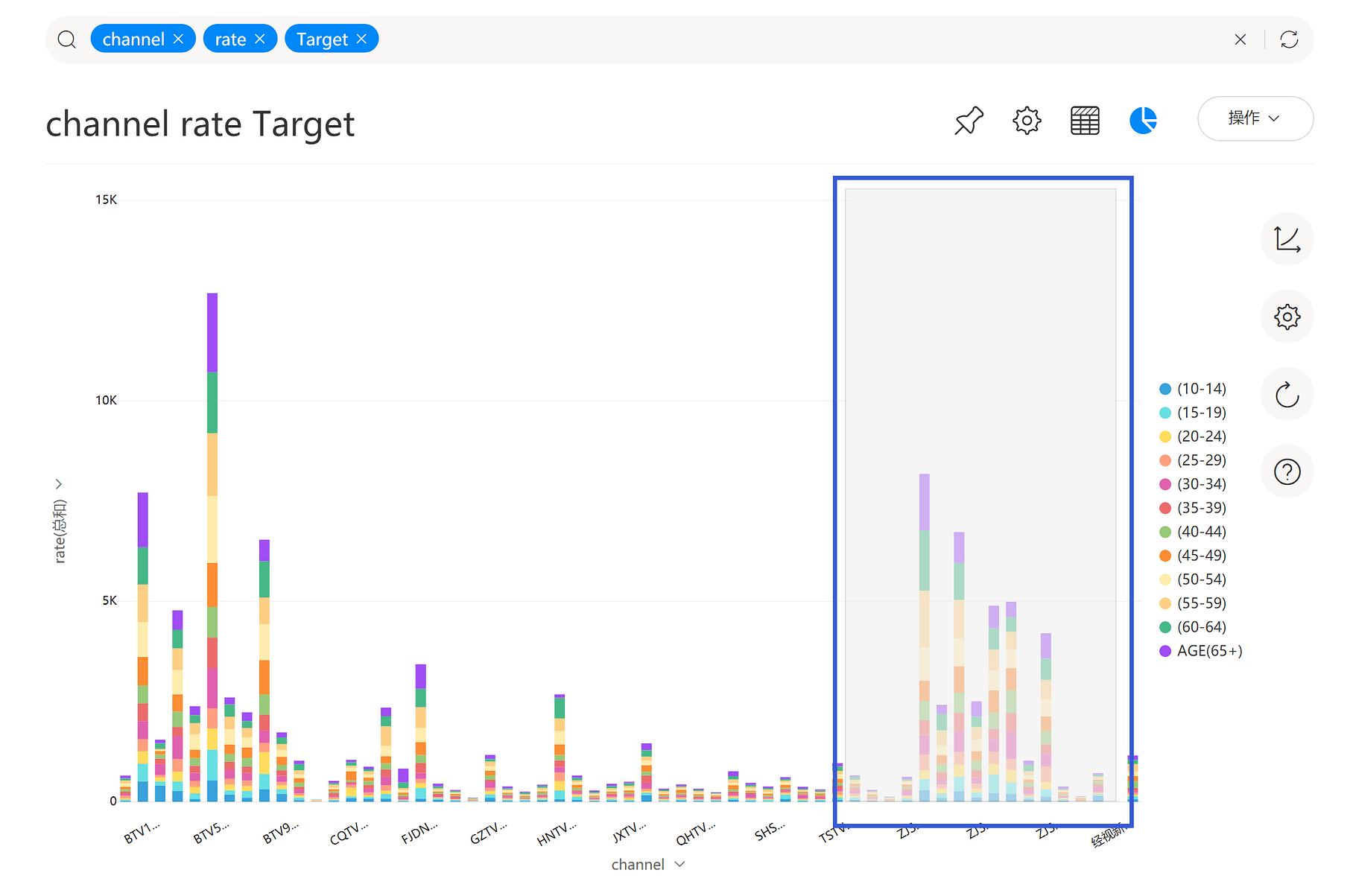
Task: Click the HNTV... x-axis label
Action: click(557, 833)
